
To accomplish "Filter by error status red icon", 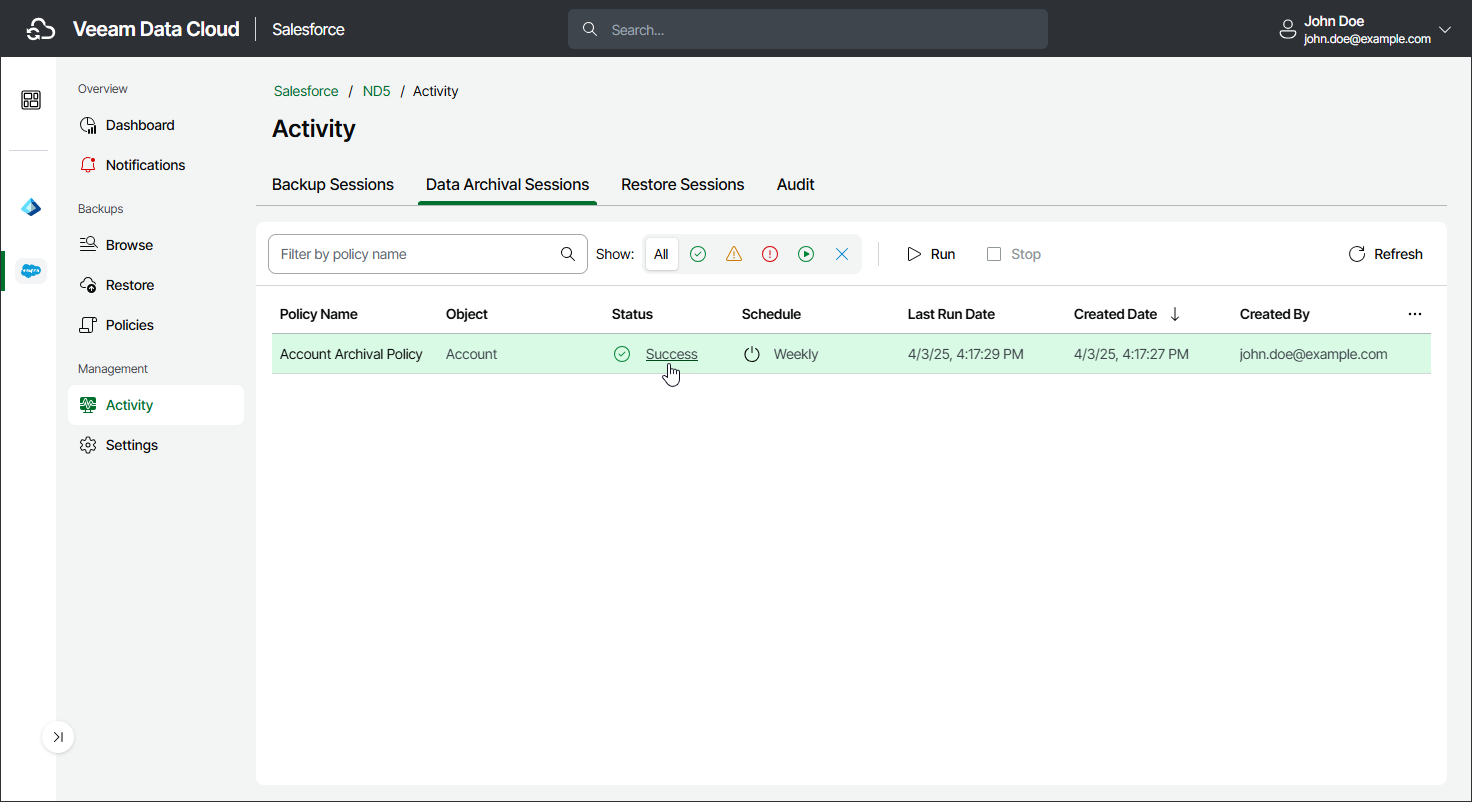I will (770, 254).
